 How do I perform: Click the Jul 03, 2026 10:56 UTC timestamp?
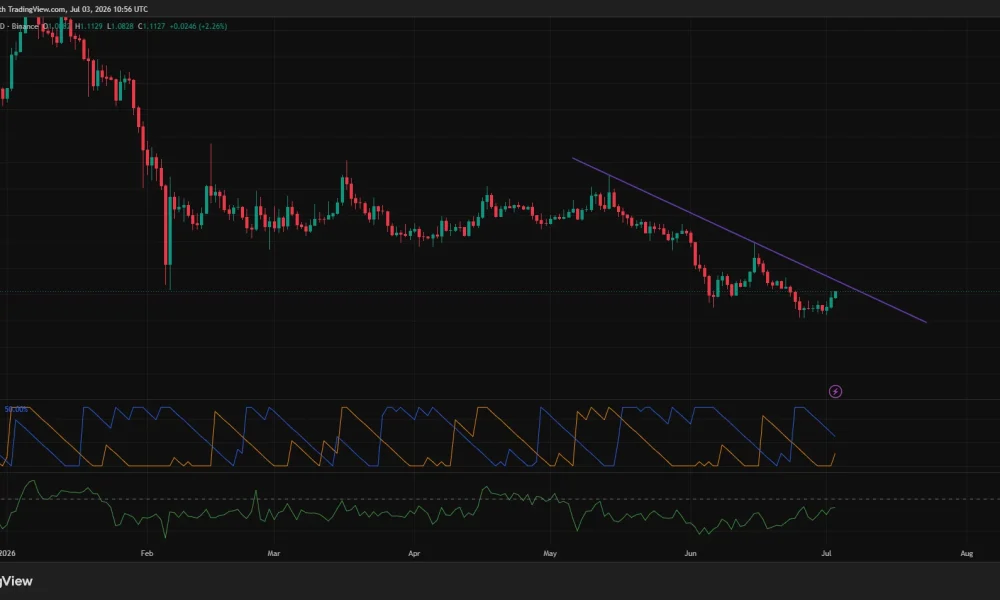pos(109,9)
